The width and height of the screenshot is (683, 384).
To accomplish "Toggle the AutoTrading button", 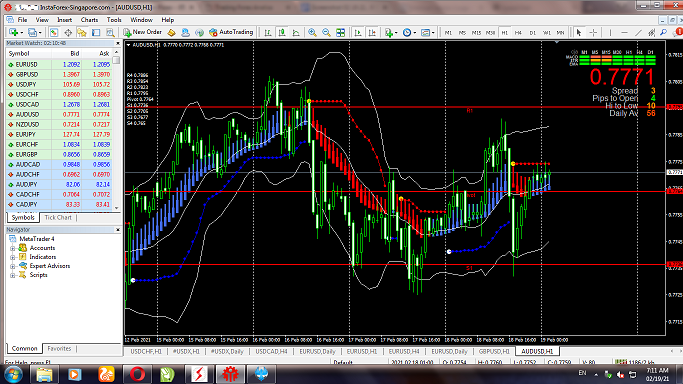I will coord(231,32).
